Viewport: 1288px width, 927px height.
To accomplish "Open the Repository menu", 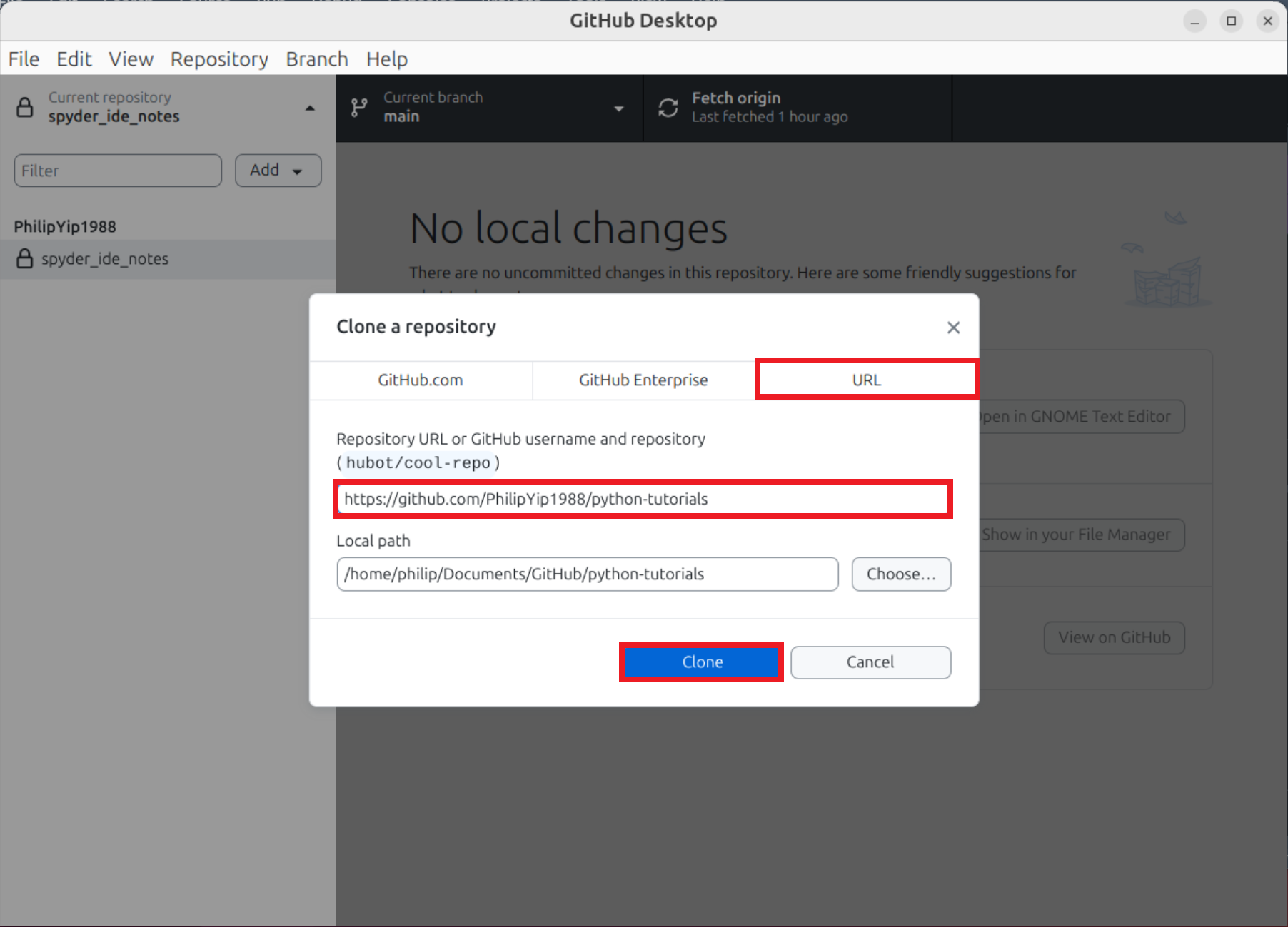I will pyautogui.click(x=219, y=59).
